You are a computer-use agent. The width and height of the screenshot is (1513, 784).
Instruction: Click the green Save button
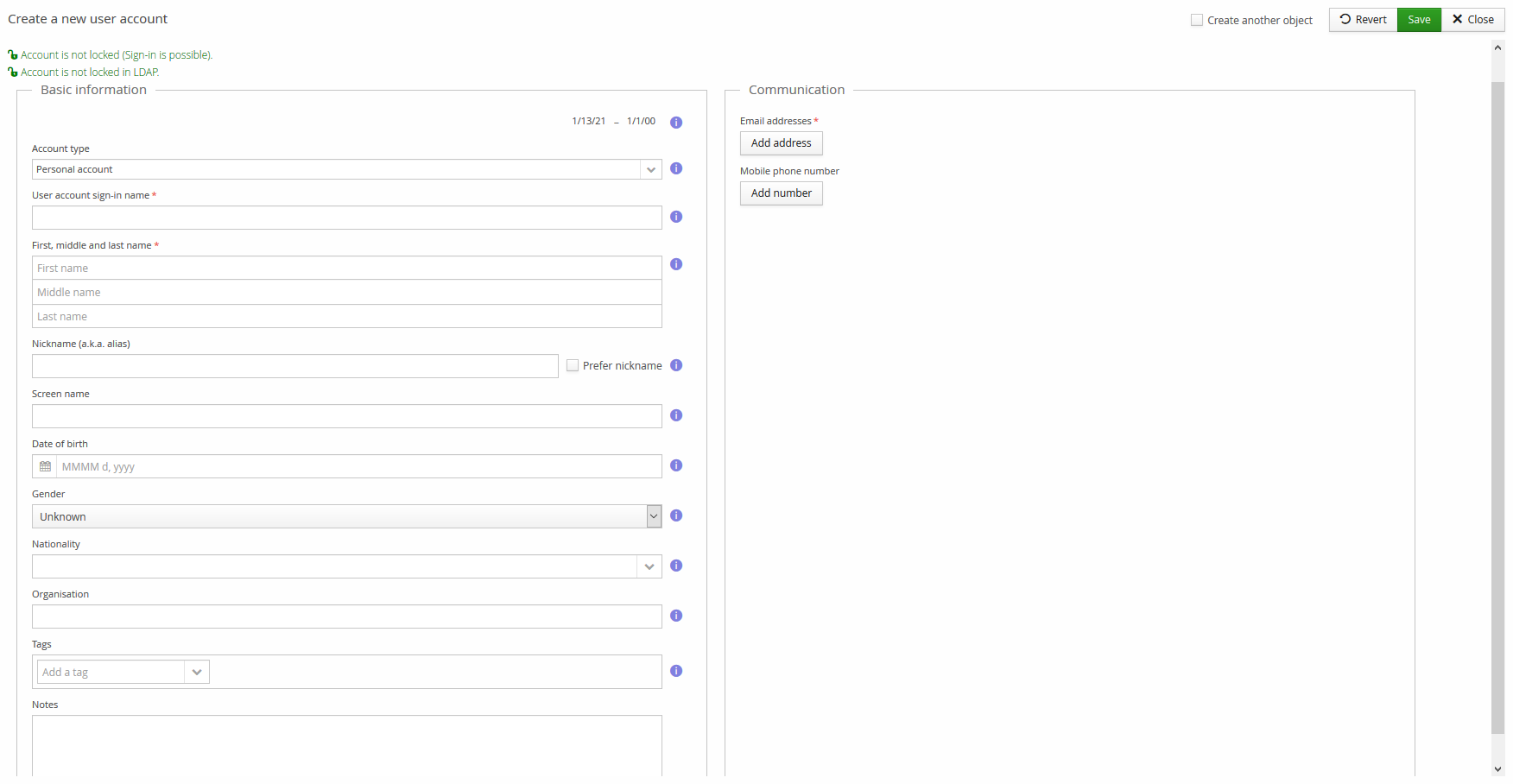pyautogui.click(x=1419, y=19)
